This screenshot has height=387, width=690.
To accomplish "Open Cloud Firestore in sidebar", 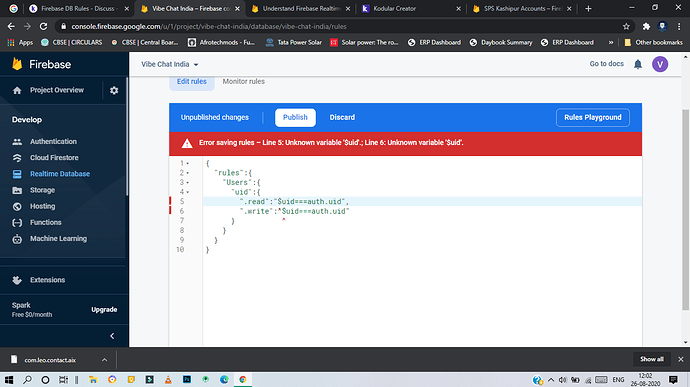I will coord(54,158).
